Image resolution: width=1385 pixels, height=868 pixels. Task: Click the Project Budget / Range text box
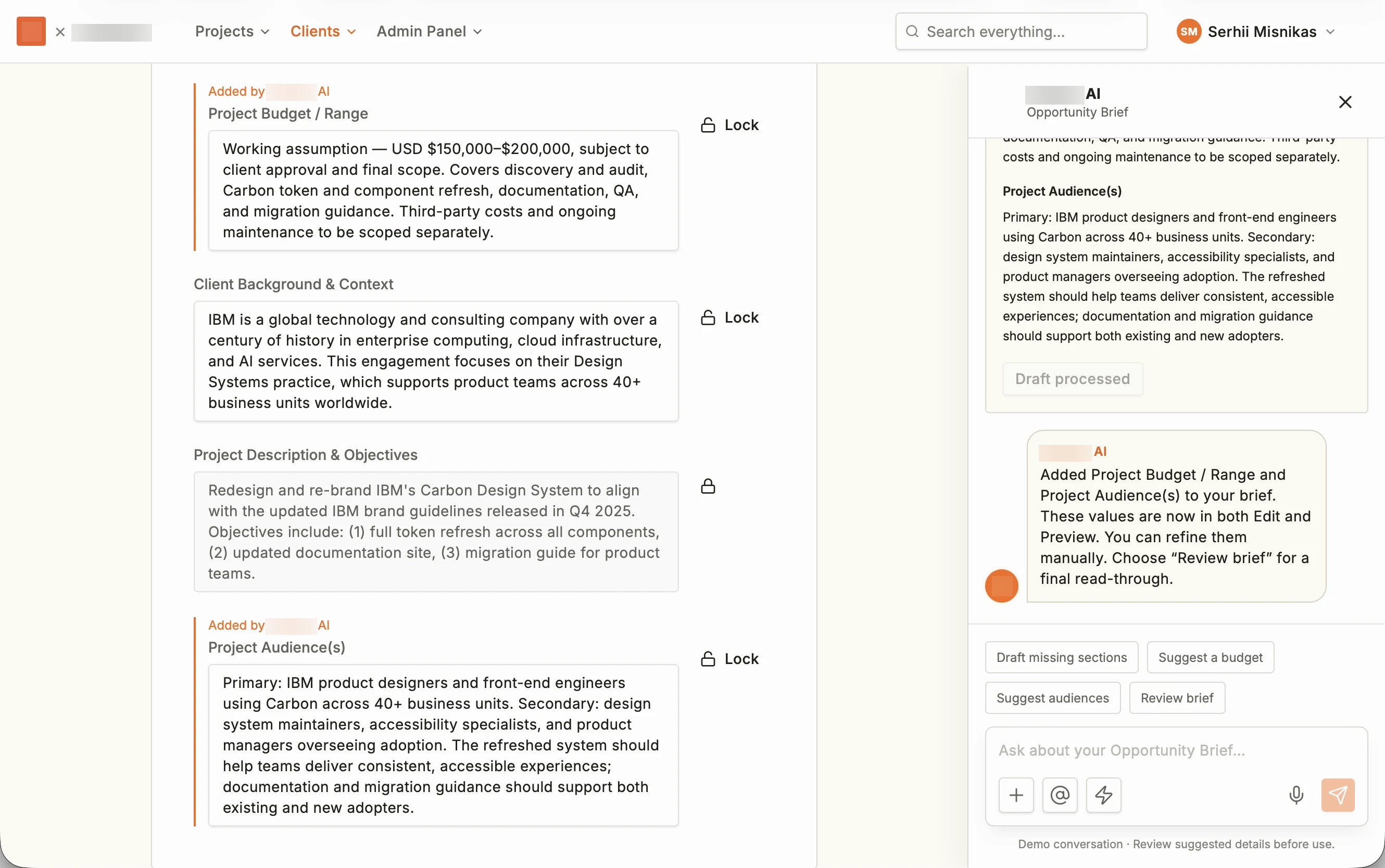443,190
